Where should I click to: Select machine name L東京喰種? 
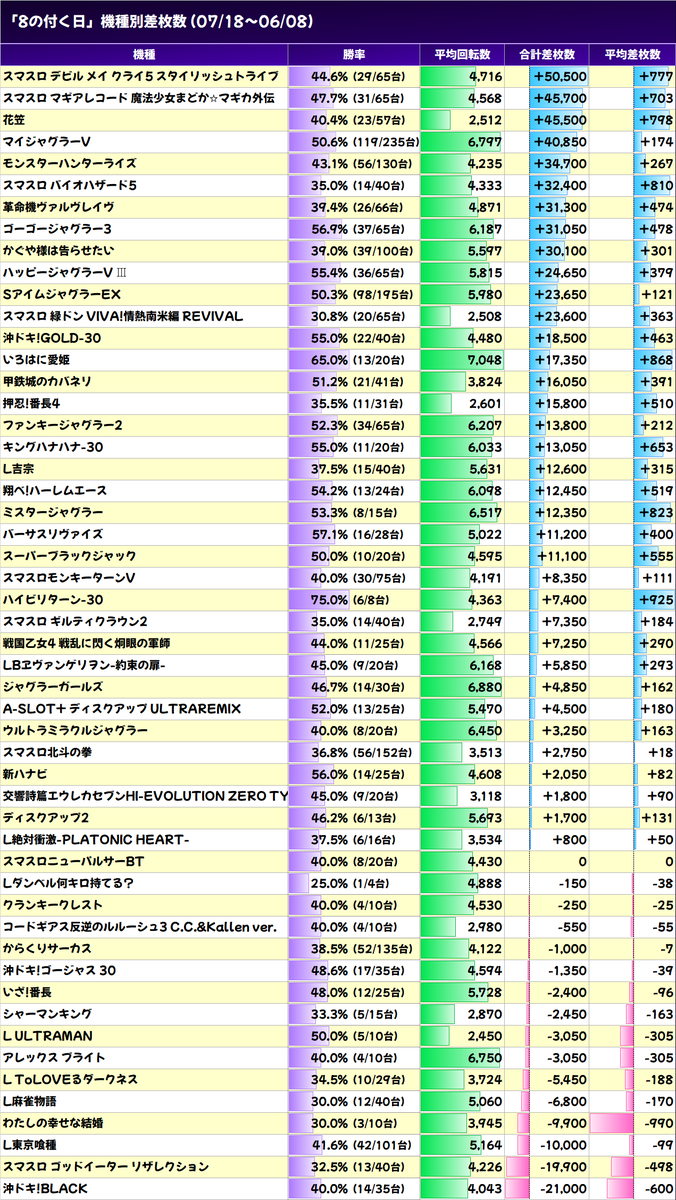coord(30,1145)
